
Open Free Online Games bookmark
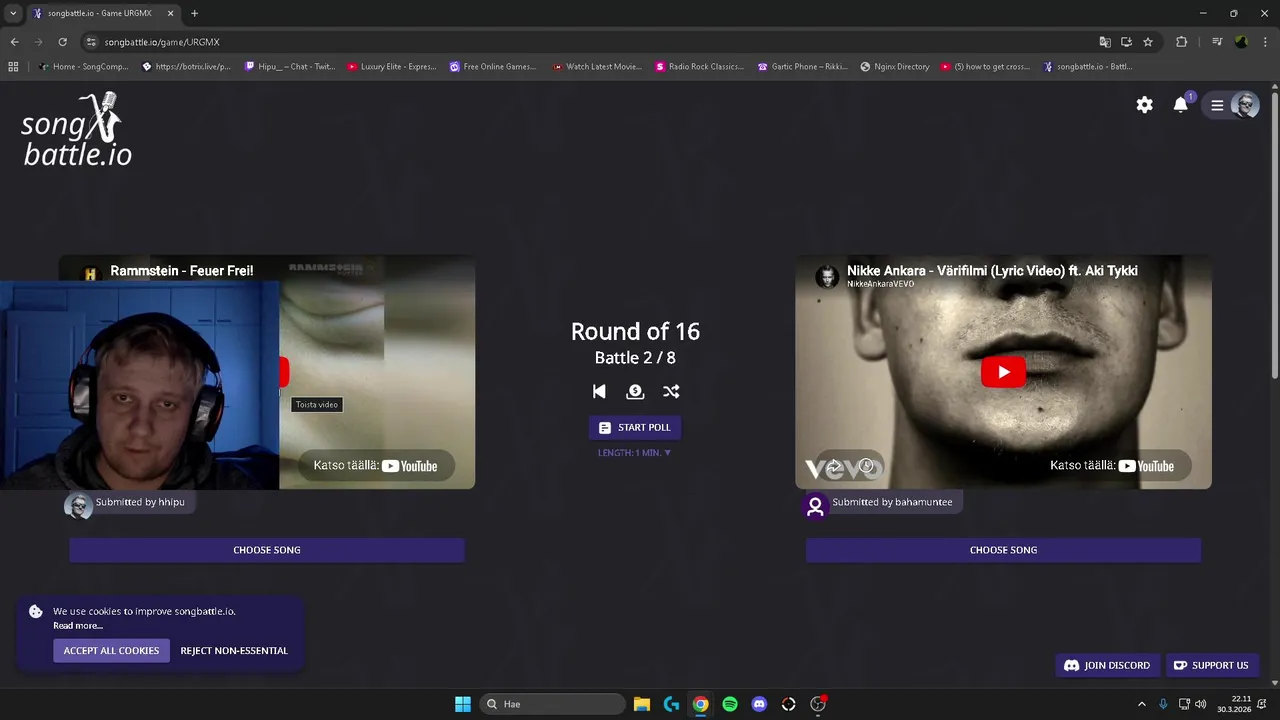pos(493,67)
